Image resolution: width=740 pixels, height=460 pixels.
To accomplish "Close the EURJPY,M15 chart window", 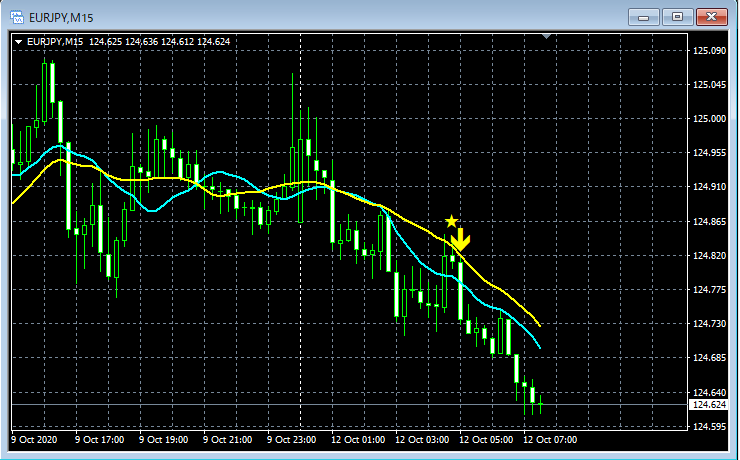I will tap(712, 17).
